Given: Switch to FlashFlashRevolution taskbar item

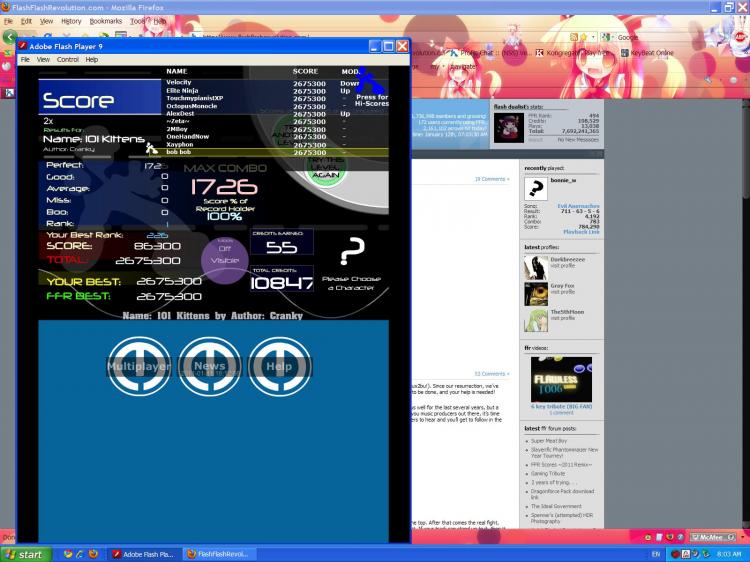Looking at the screenshot, I should click(219, 554).
